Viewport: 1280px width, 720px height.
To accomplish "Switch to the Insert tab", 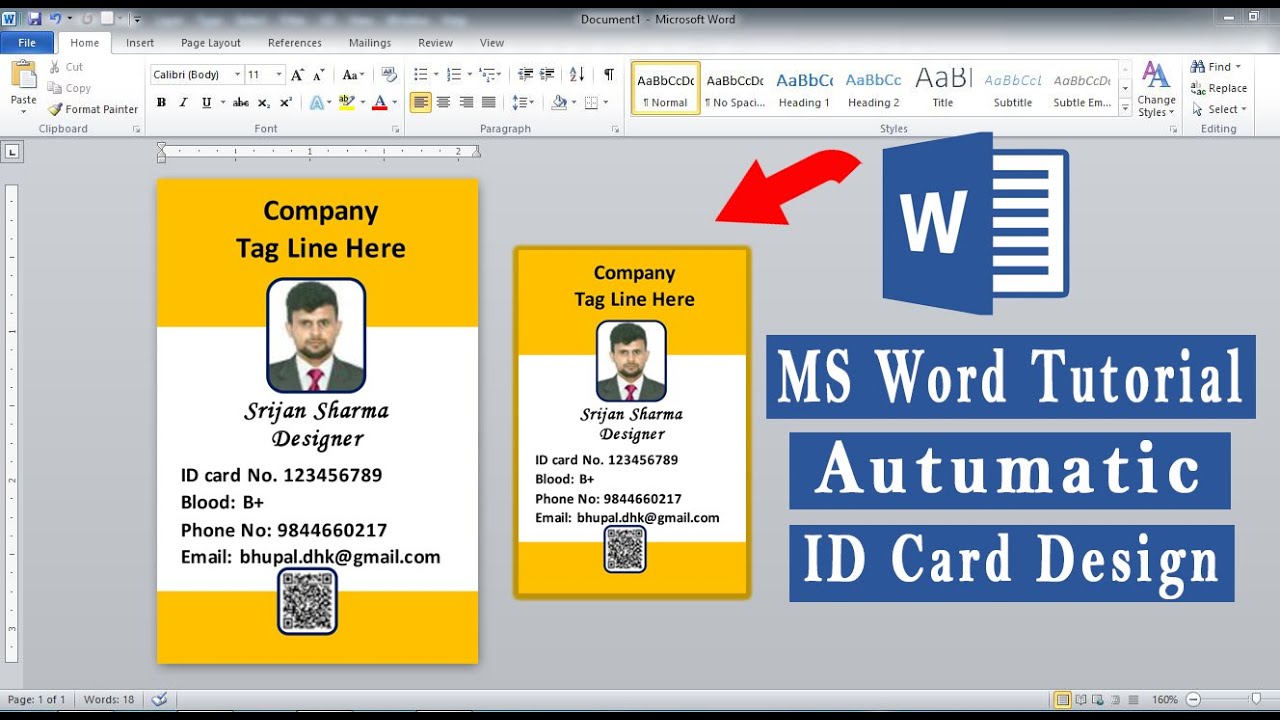I will tap(140, 43).
